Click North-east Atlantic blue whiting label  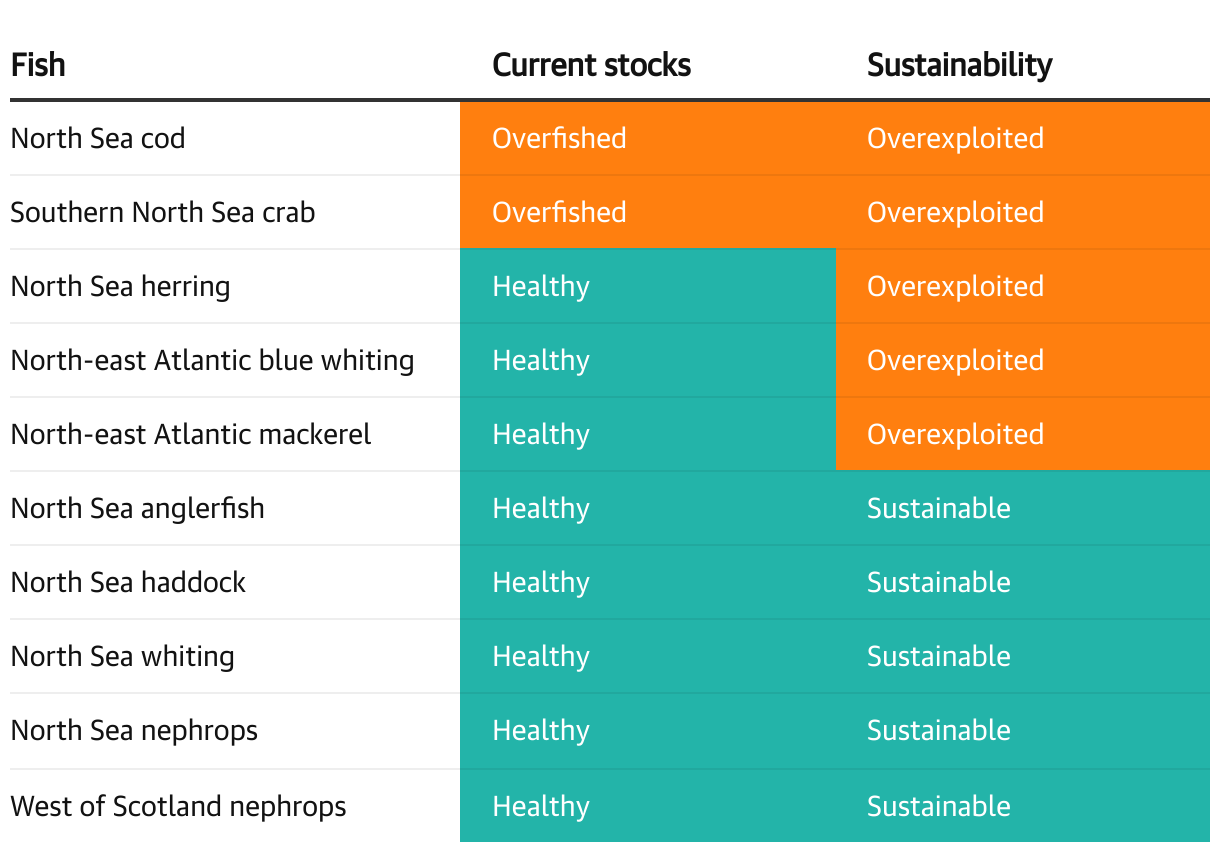pyautogui.click(x=212, y=360)
